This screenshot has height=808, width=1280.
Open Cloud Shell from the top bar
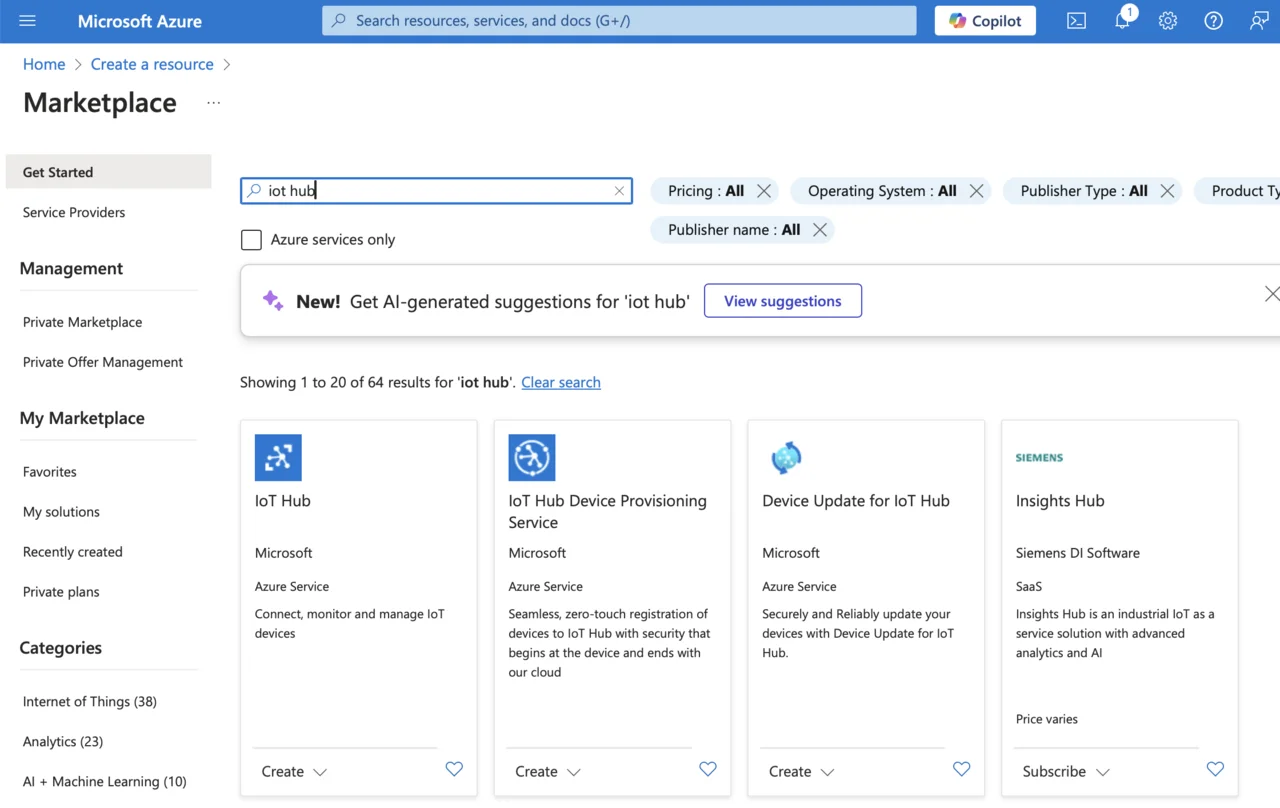tap(1076, 21)
